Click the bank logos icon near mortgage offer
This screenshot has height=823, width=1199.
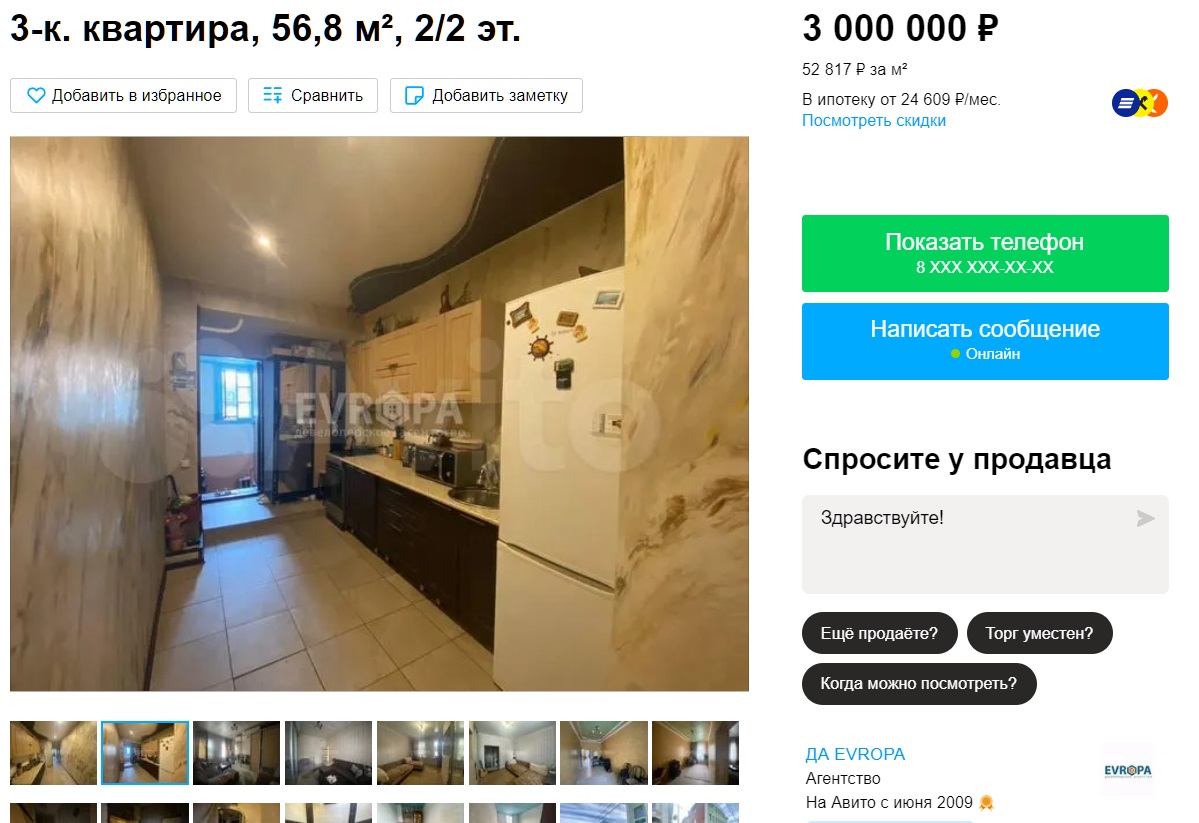tap(1139, 103)
